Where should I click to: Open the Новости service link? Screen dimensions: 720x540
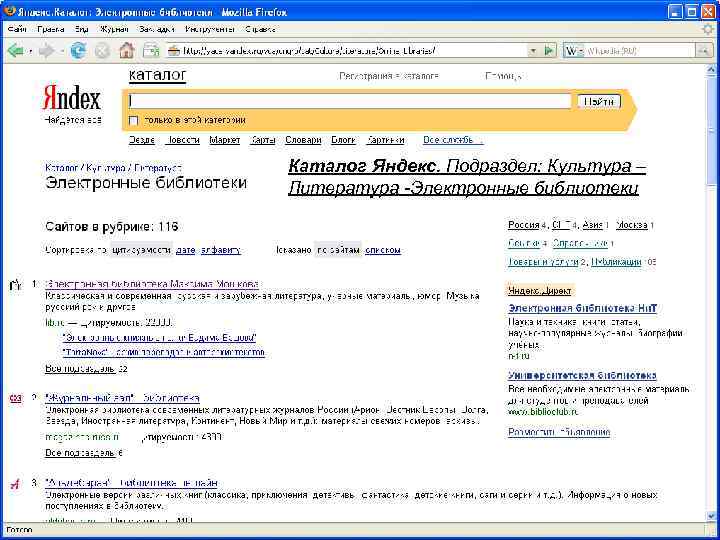[x=182, y=140]
